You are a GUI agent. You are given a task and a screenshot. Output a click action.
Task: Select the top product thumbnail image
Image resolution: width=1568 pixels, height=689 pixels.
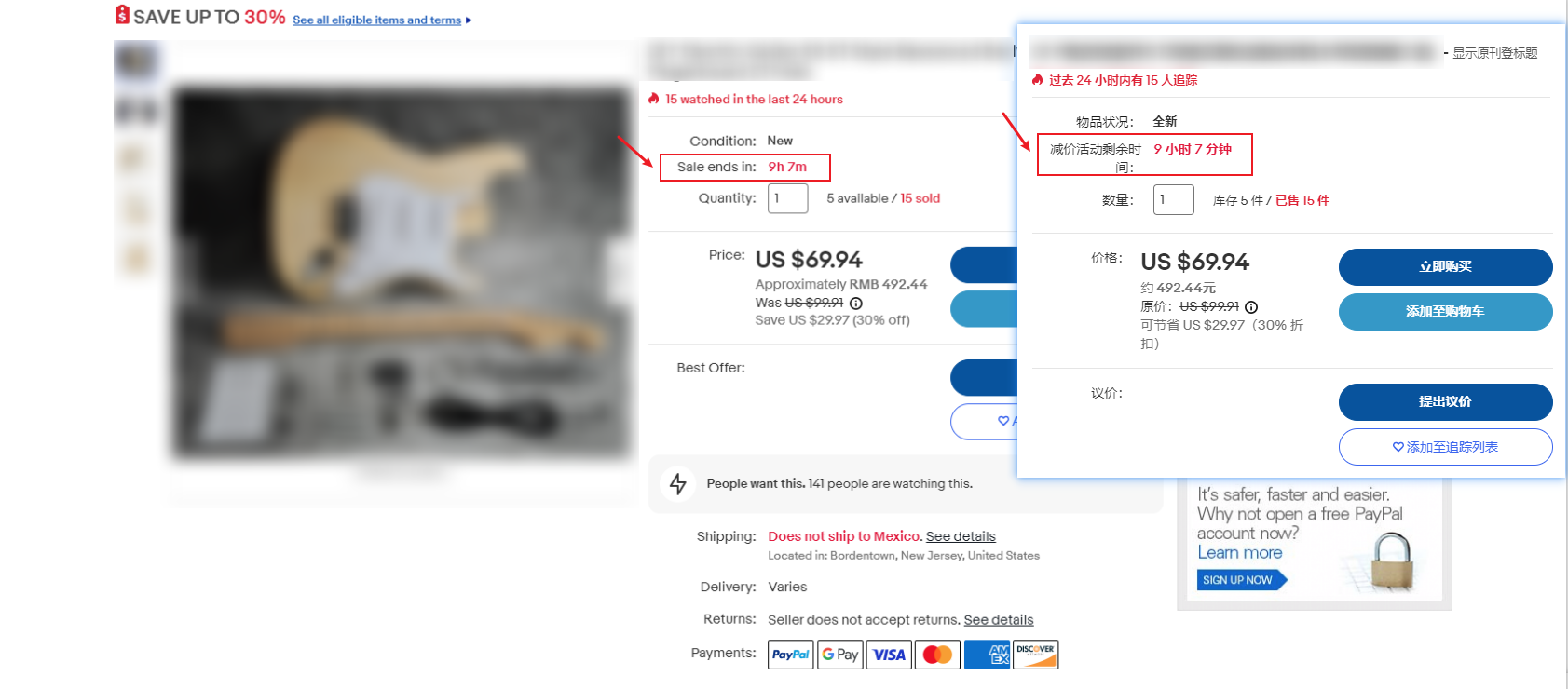[136, 61]
